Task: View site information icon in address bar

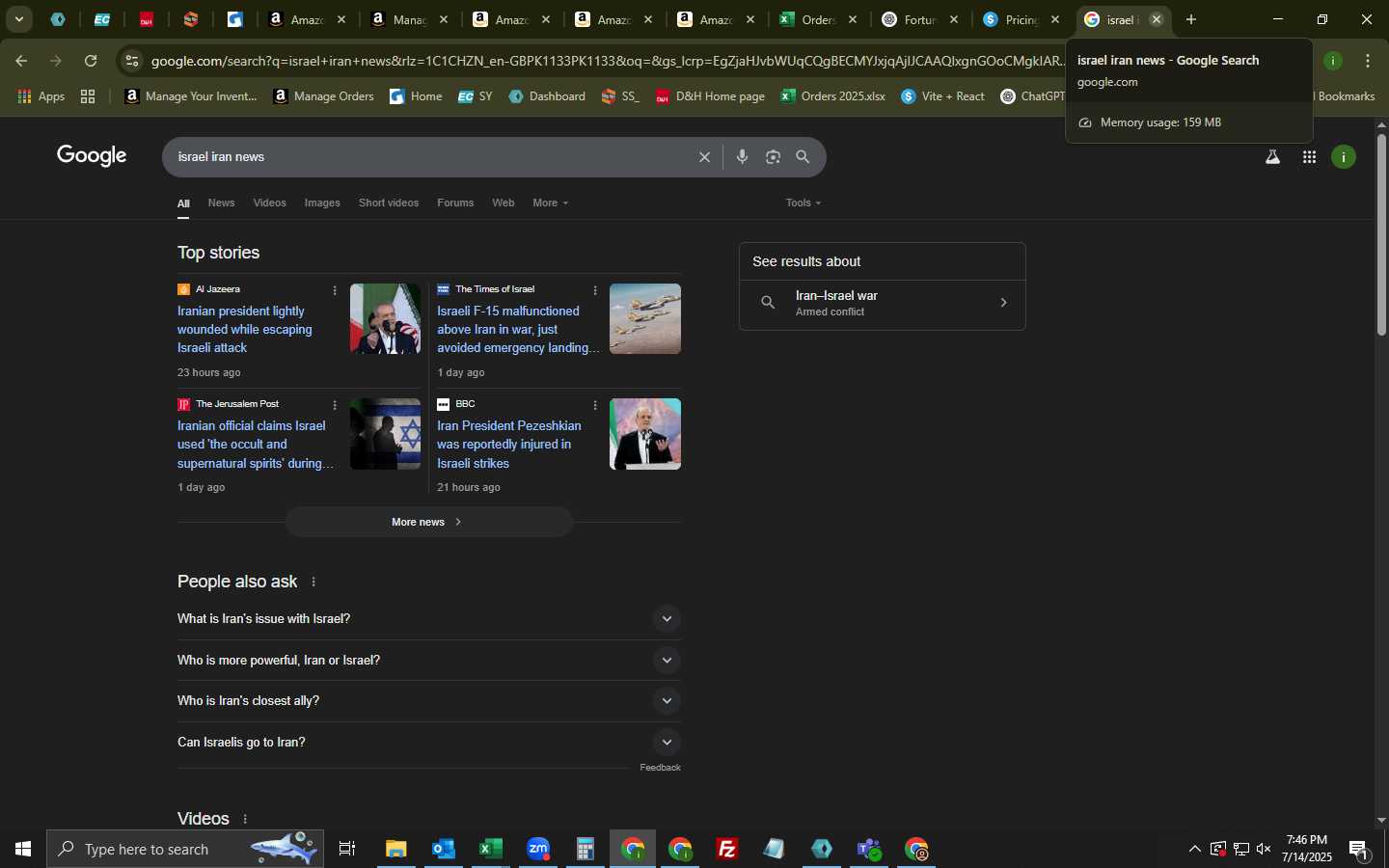Action: (132, 61)
